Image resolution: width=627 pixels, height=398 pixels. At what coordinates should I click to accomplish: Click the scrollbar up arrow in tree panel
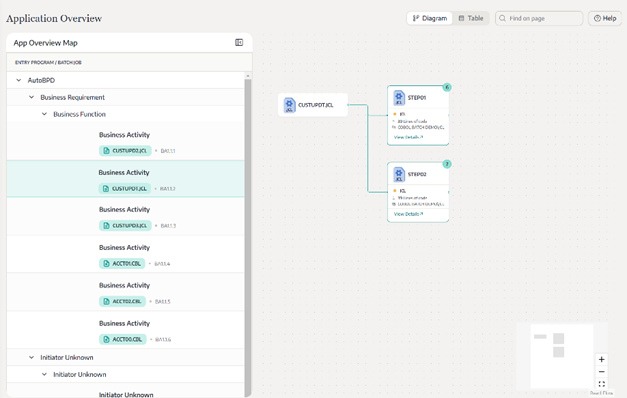(248, 76)
